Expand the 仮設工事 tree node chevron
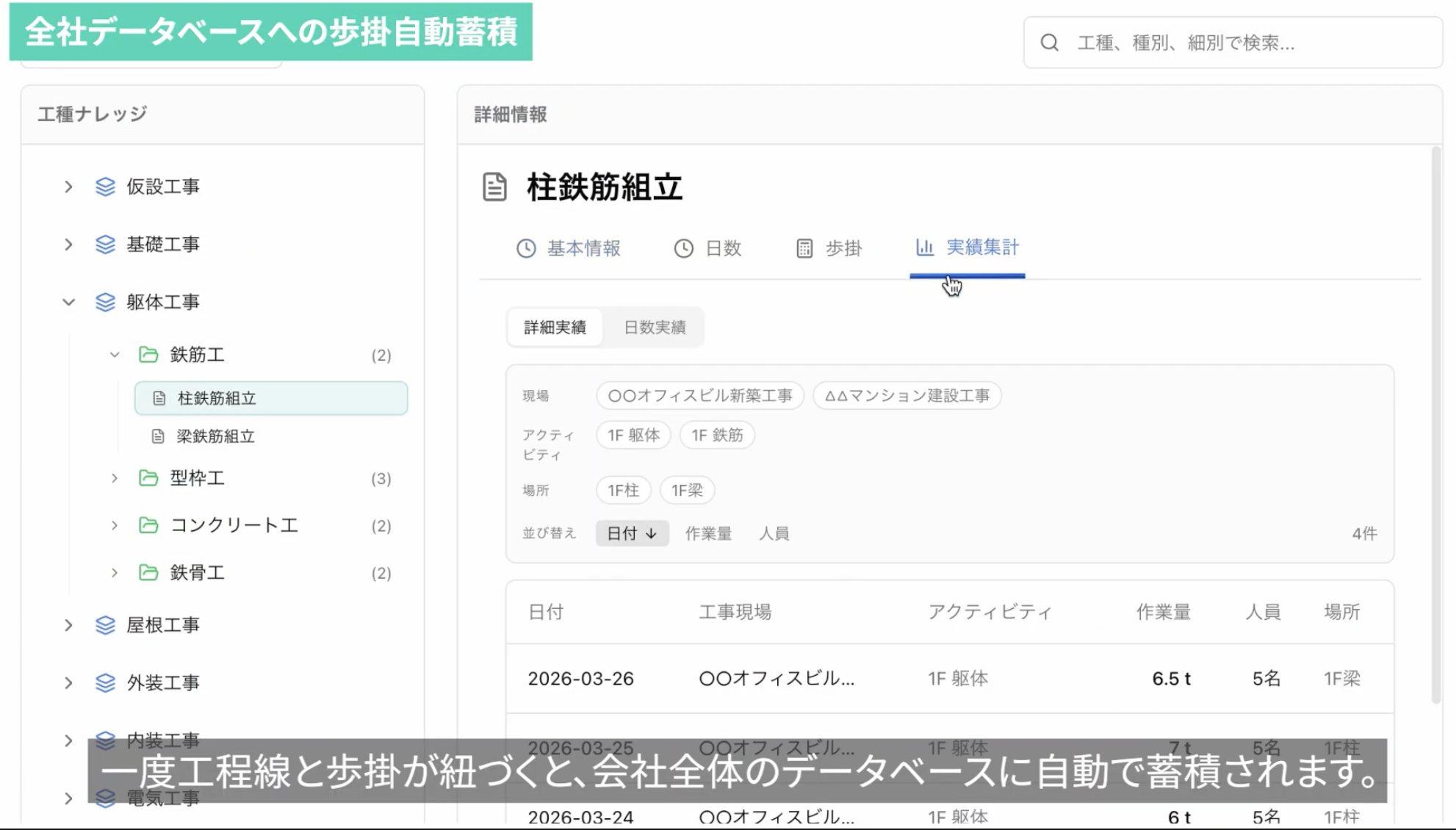Screen dimensions: 1456x830 click(x=68, y=187)
